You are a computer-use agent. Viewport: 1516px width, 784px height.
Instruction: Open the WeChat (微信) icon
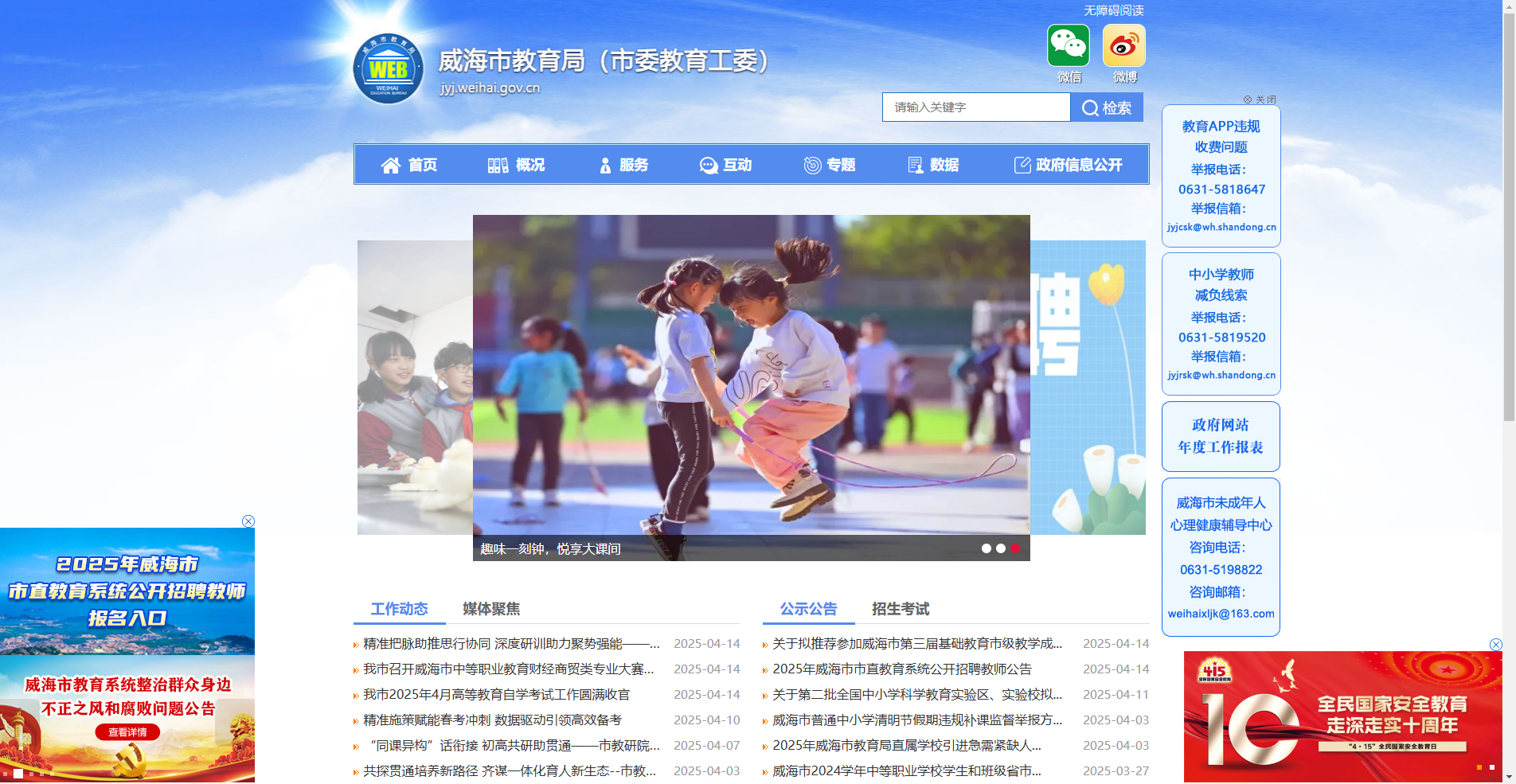(1069, 46)
